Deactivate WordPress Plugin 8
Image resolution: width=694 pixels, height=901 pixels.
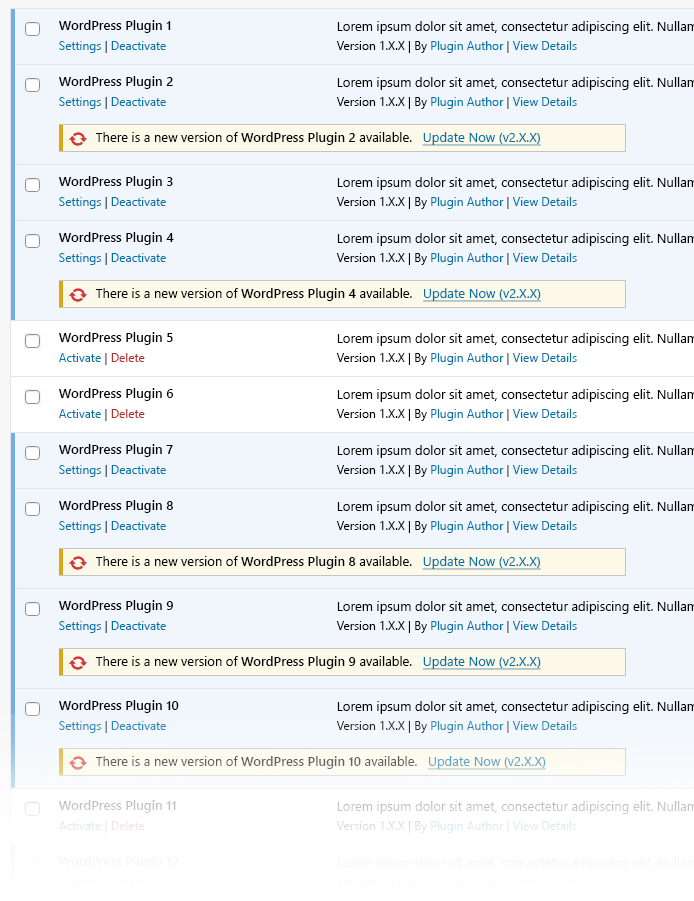(x=138, y=526)
